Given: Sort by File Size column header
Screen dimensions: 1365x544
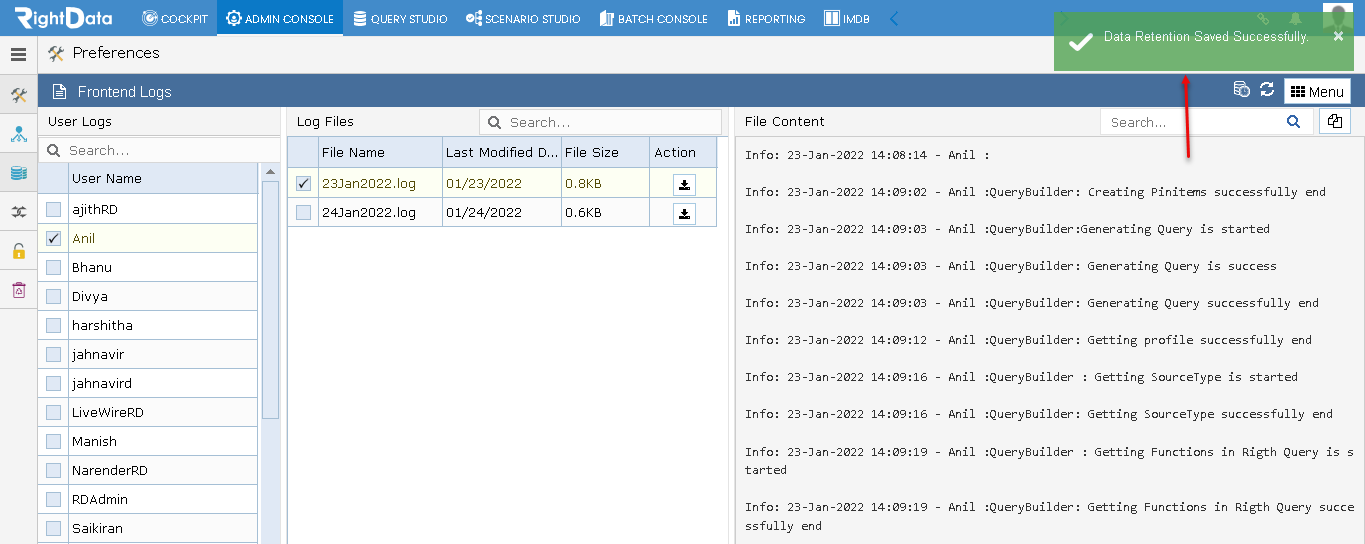Looking at the screenshot, I should 605,153.
